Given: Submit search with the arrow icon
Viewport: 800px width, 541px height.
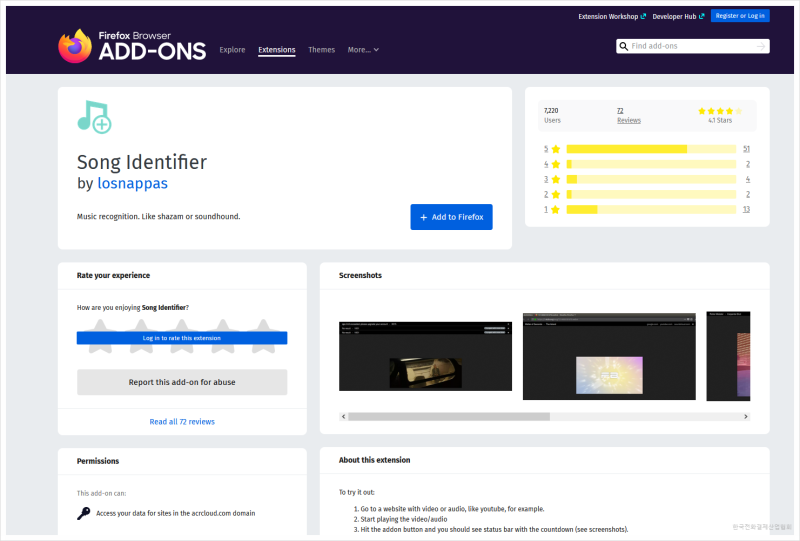Looking at the screenshot, I should pyautogui.click(x=761, y=46).
